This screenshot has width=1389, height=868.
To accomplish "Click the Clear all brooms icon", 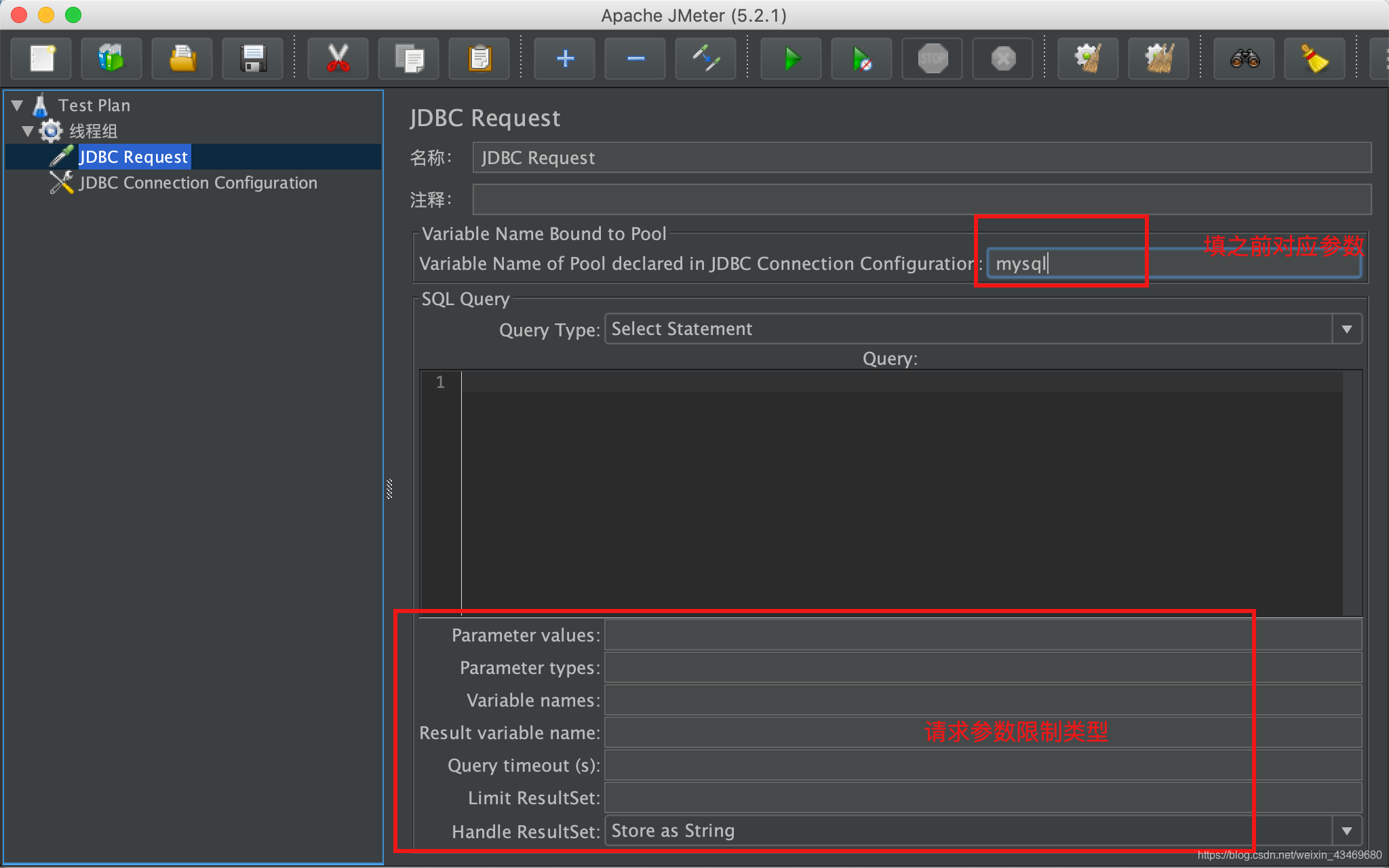I will pyautogui.click(x=1158, y=59).
